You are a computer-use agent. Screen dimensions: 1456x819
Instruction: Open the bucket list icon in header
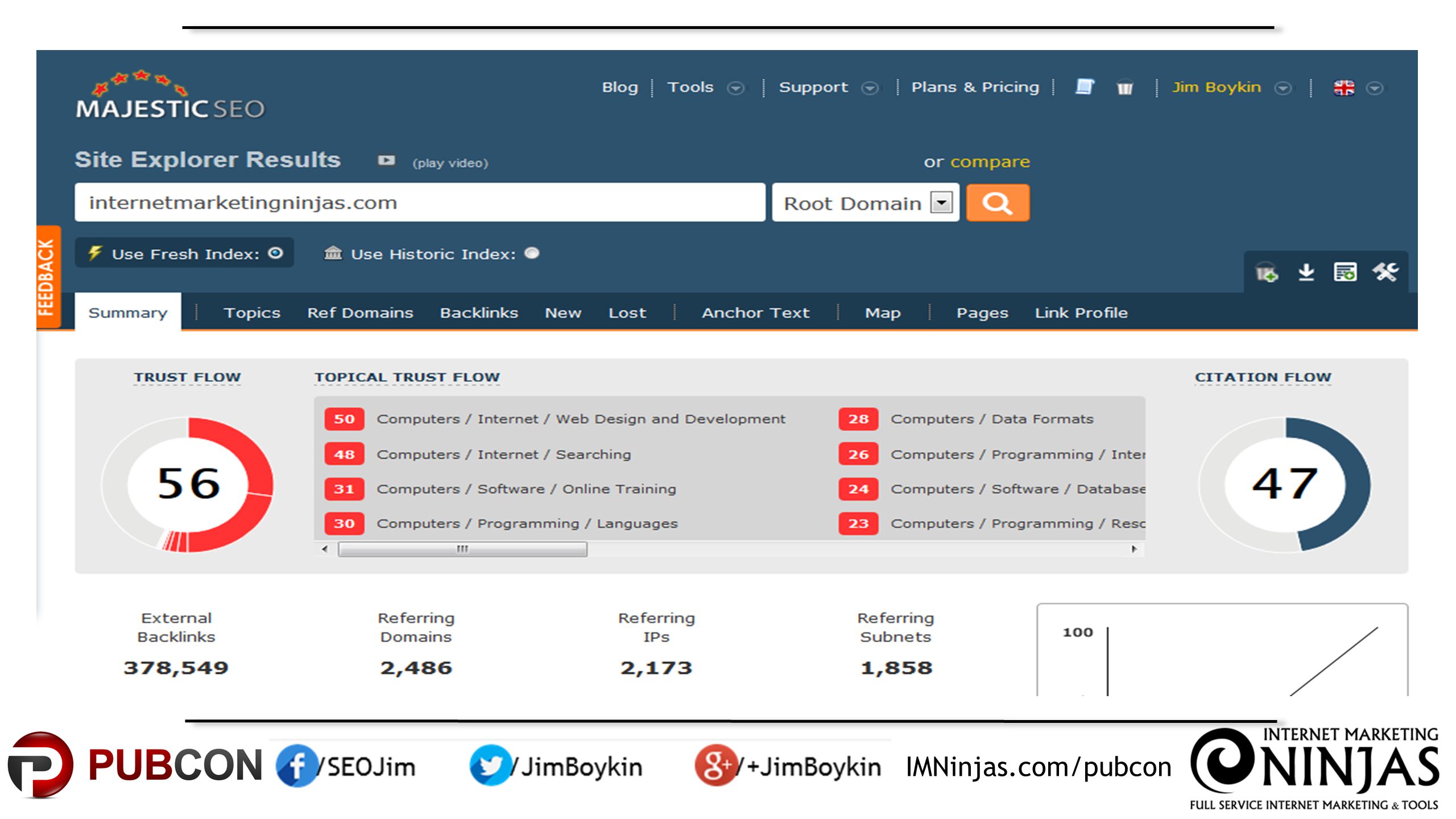[1124, 88]
